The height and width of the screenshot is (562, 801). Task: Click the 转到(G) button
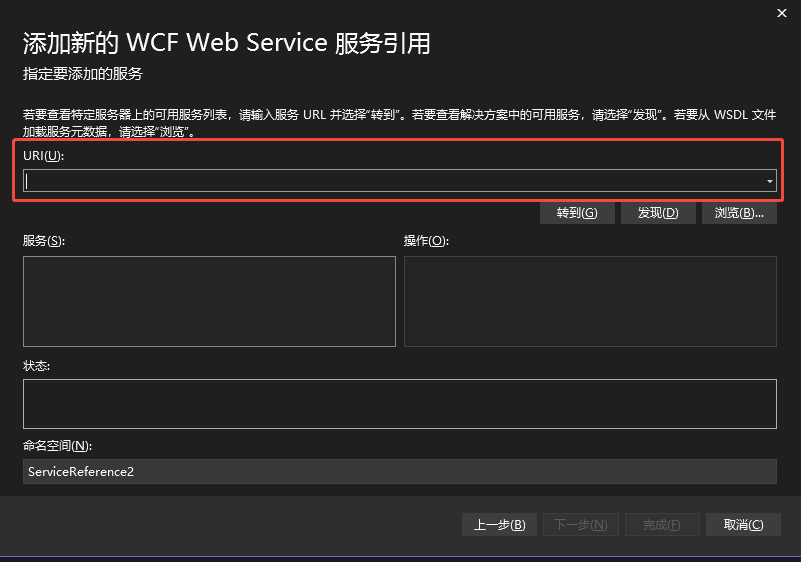point(577,213)
